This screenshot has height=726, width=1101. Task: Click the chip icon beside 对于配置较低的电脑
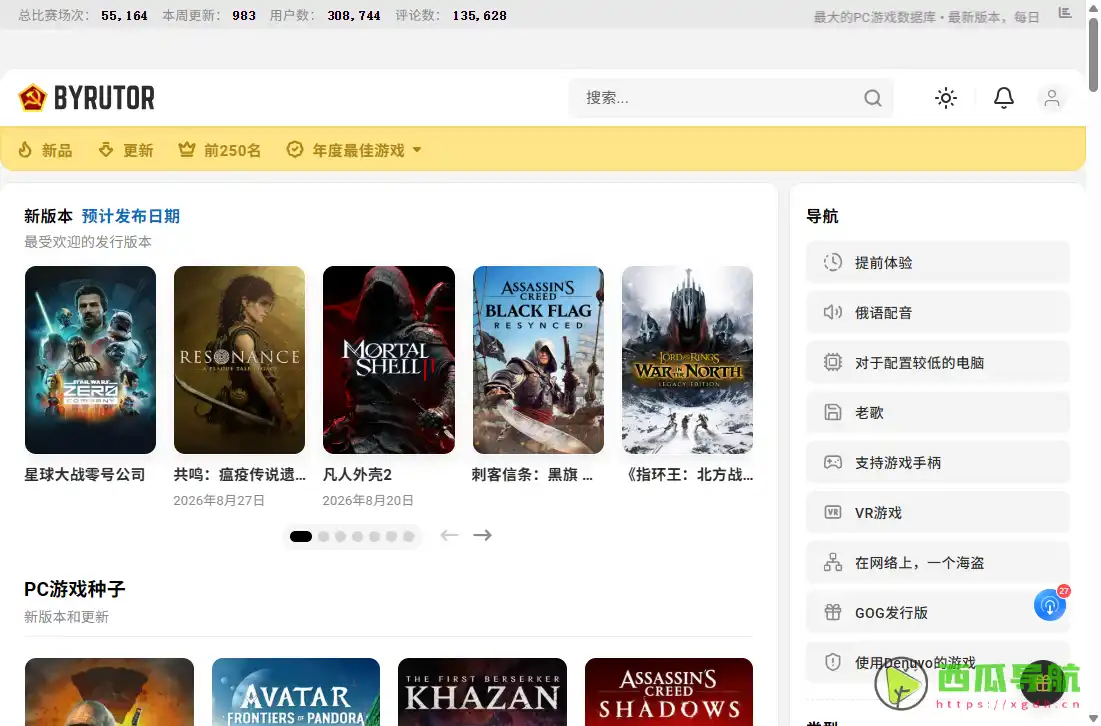833,362
